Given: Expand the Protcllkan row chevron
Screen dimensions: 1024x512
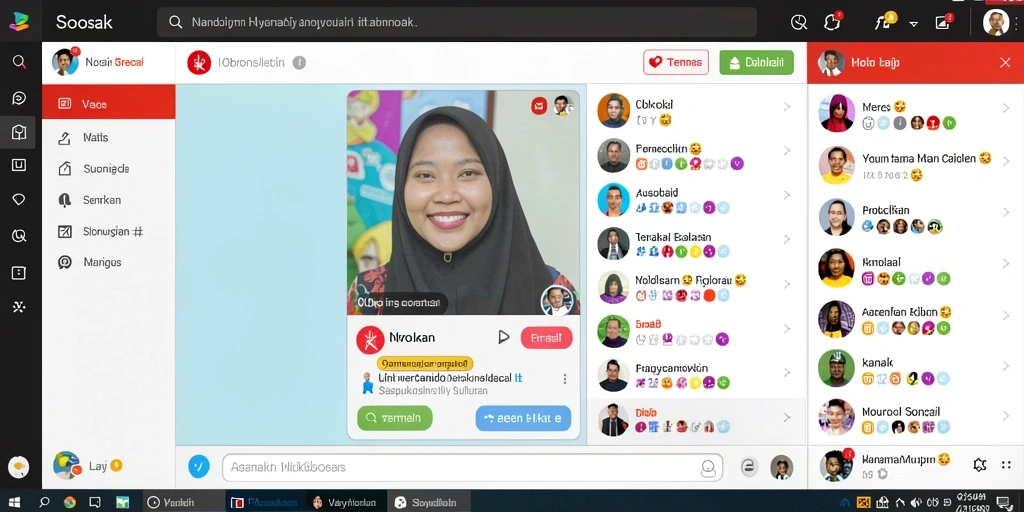Looking at the screenshot, I should 1006,212.
